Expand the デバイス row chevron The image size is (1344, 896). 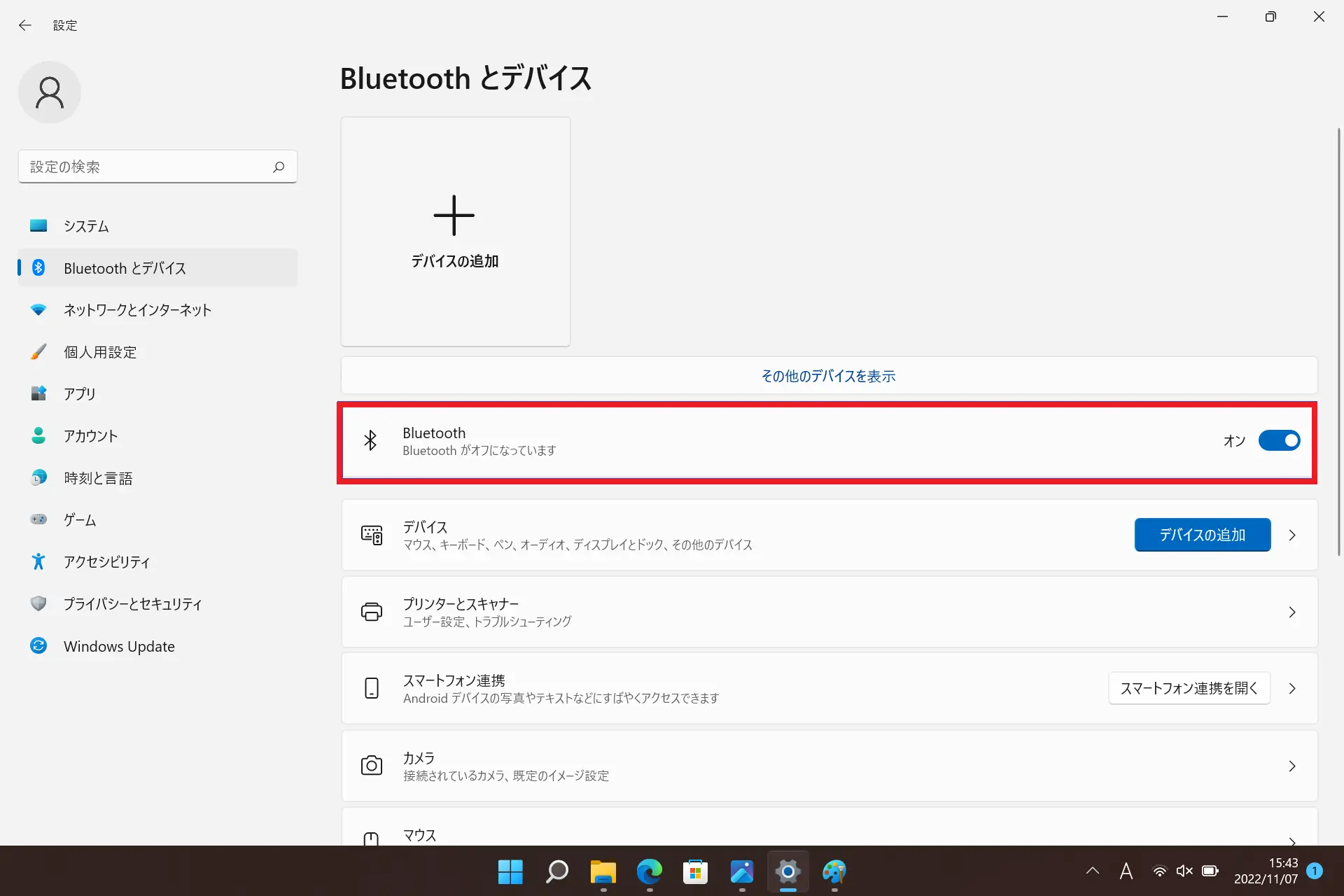coord(1292,535)
